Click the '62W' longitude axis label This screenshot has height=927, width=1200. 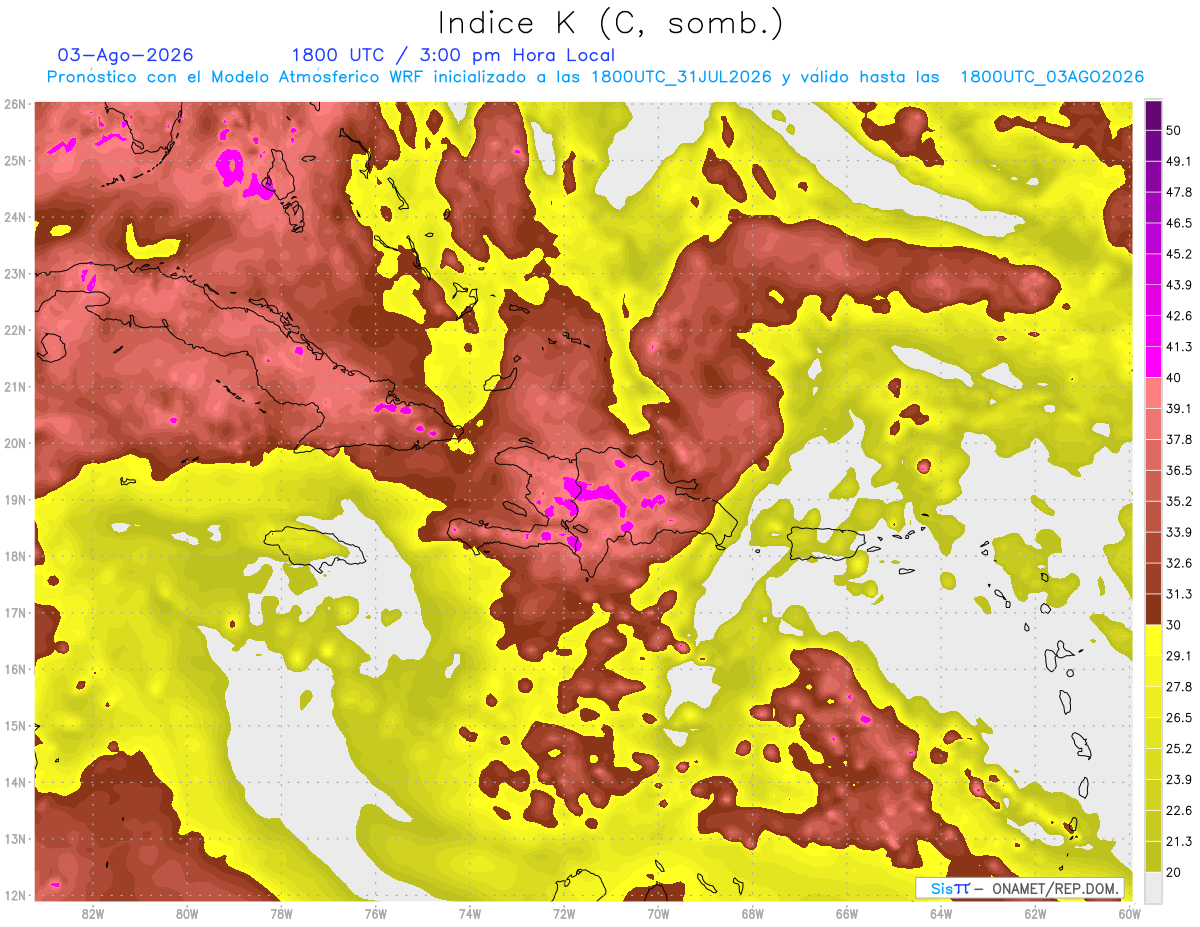1035,913
